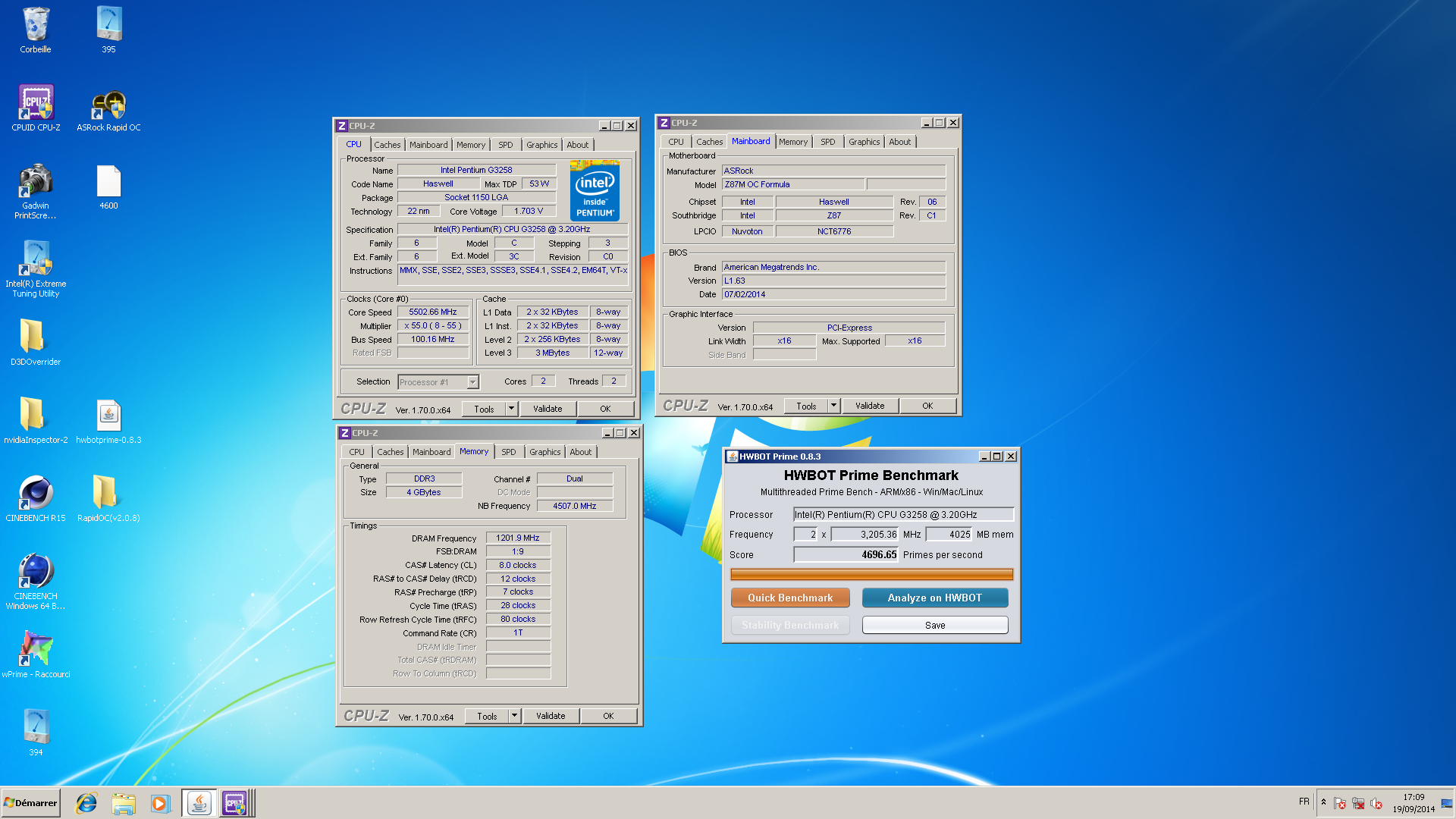Click Save button in HWBOT Prime
This screenshot has height=819, width=1456.
[935, 625]
